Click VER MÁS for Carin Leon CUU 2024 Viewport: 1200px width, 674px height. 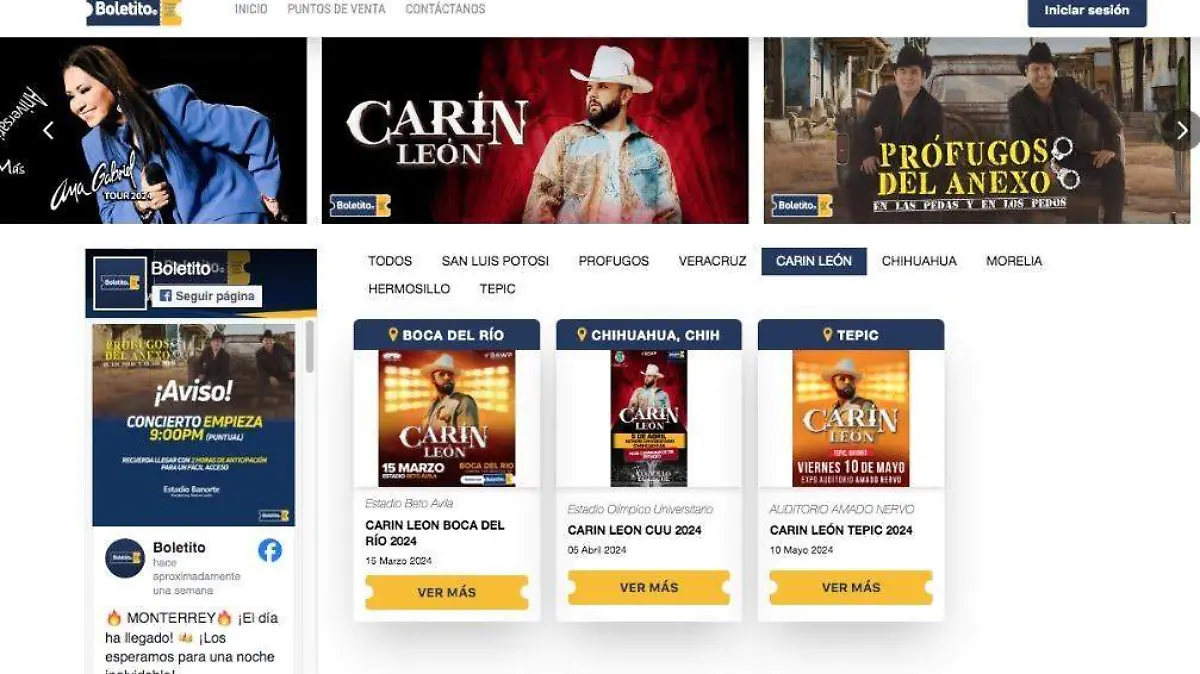tap(649, 588)
